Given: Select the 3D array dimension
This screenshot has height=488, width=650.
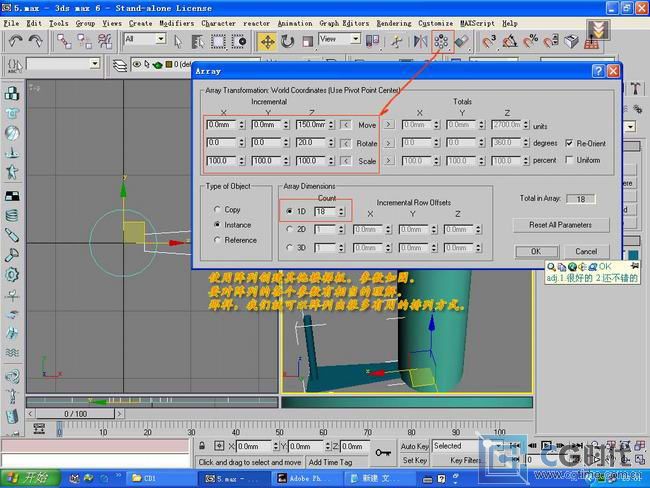Looking at the screenshot, I should tap(289, 247).
